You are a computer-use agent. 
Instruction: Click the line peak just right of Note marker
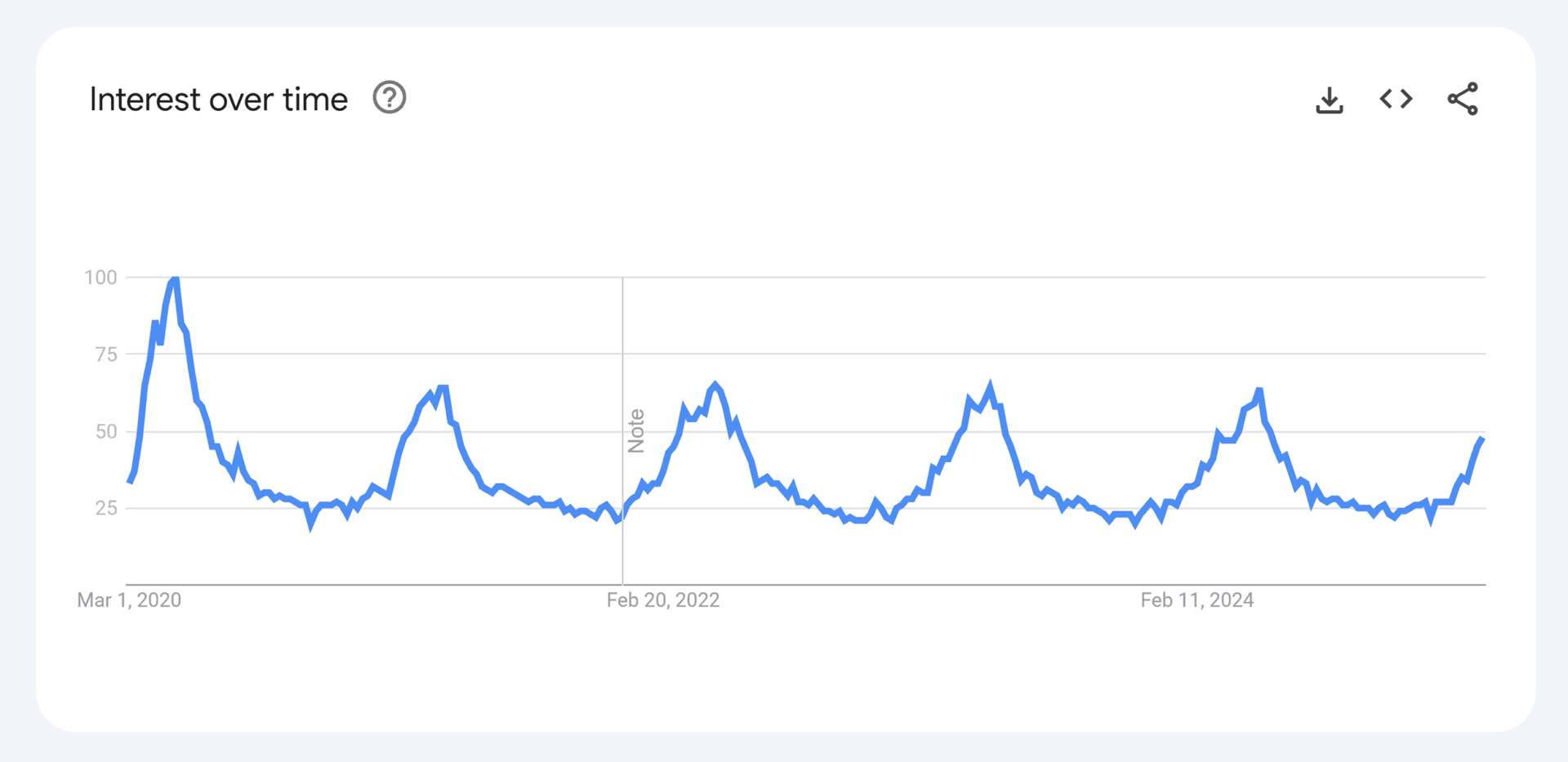(715, 384)
